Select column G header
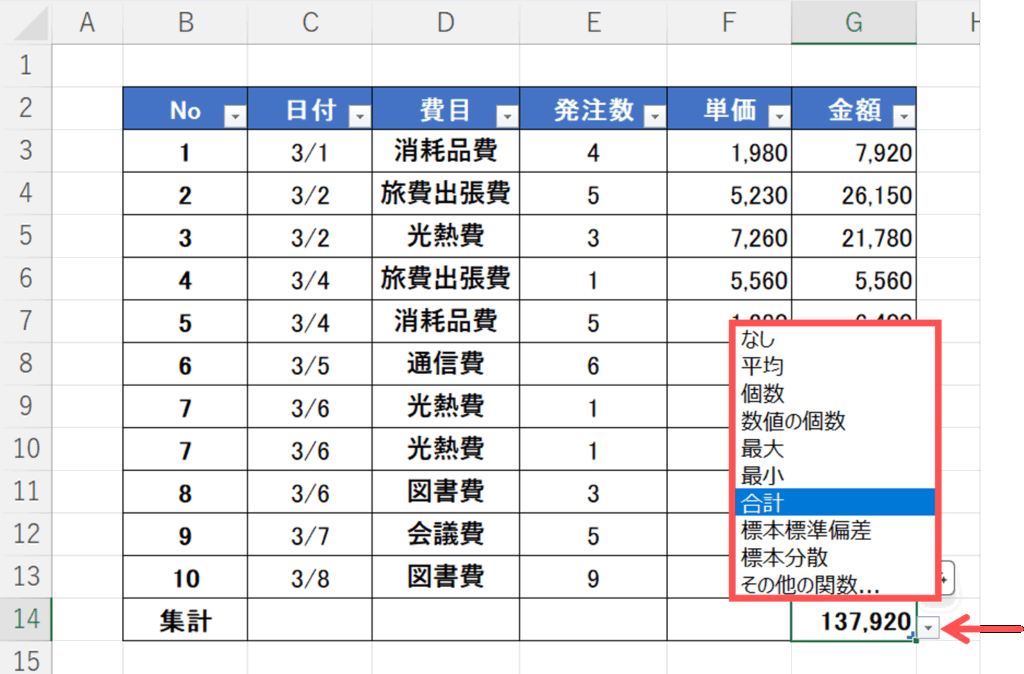1024x674 pixels. pyautogui.click(x=853, y=22)
